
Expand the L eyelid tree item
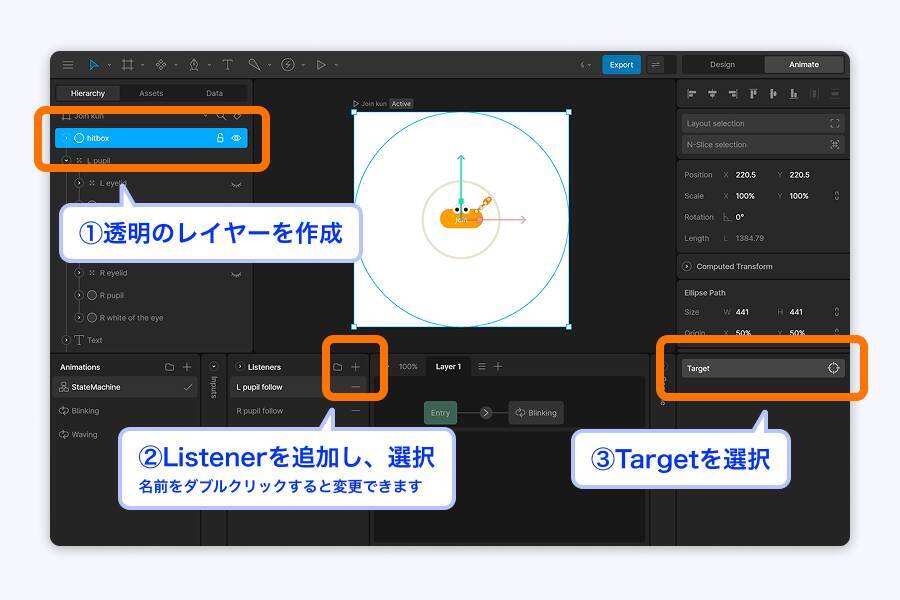(x=78, y=184)
